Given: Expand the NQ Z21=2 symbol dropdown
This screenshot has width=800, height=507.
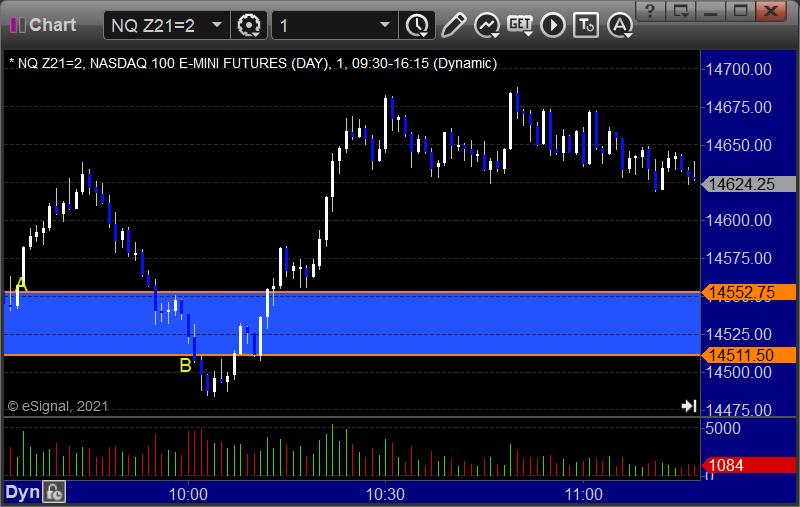Looking at the screenshot, I should pyautogui.click(x=217, y=24).
